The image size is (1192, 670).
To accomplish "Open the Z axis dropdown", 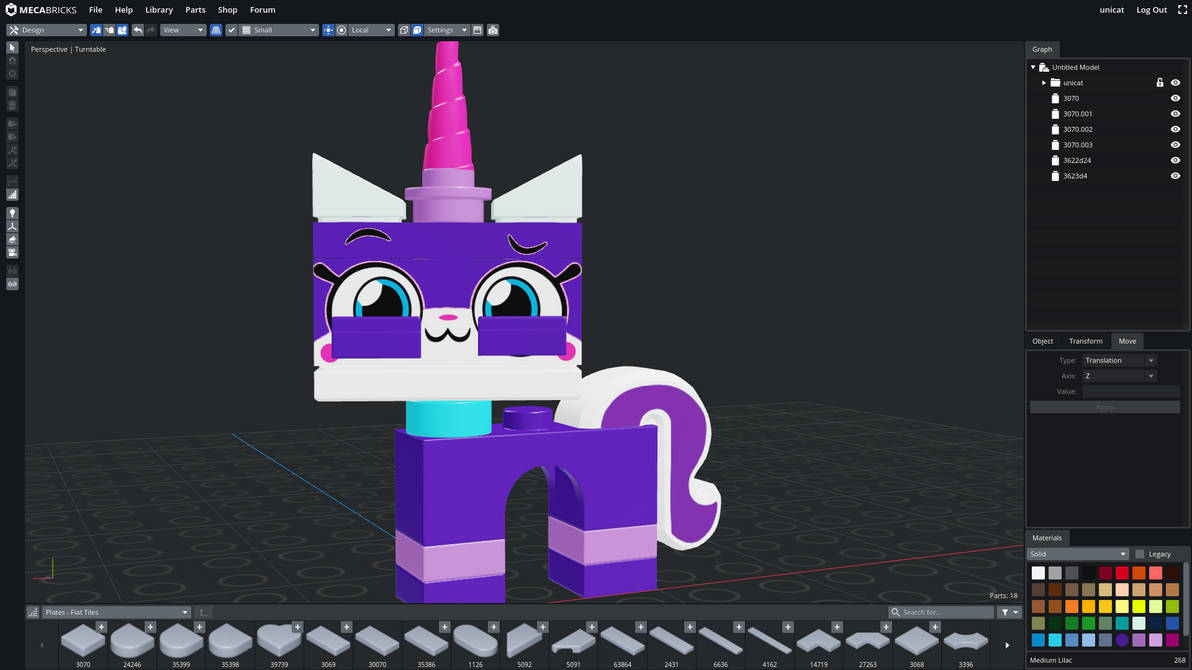I will pyautogui.click(x=1119, y=376).
